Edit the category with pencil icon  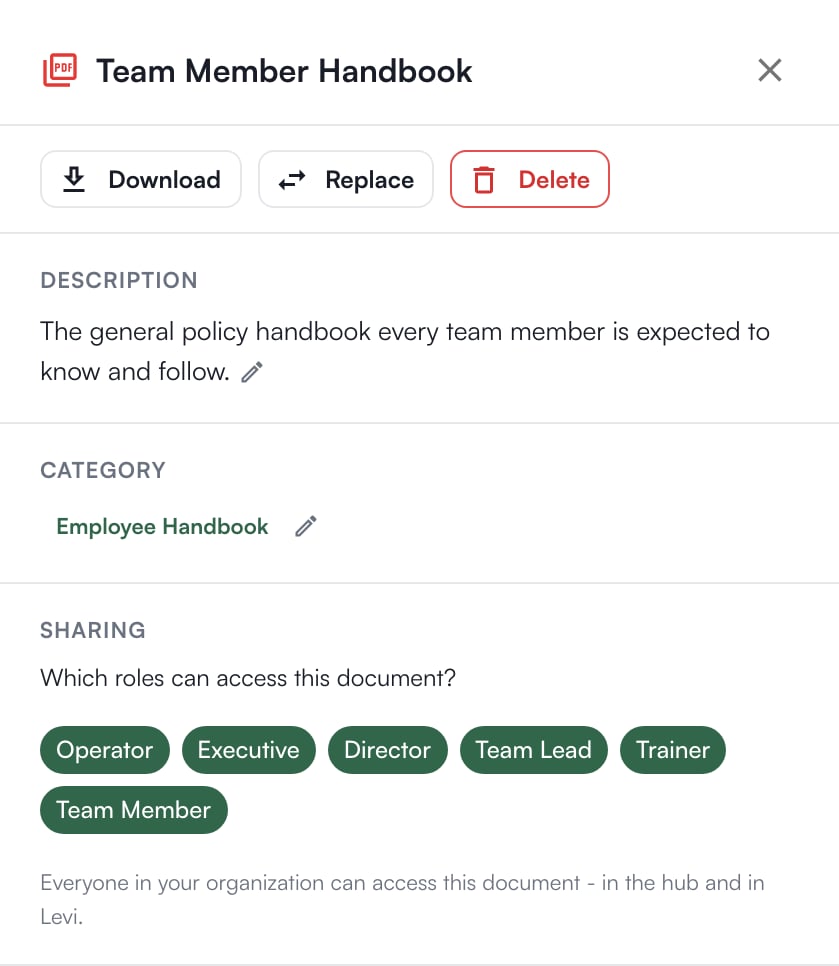point(306,527)
